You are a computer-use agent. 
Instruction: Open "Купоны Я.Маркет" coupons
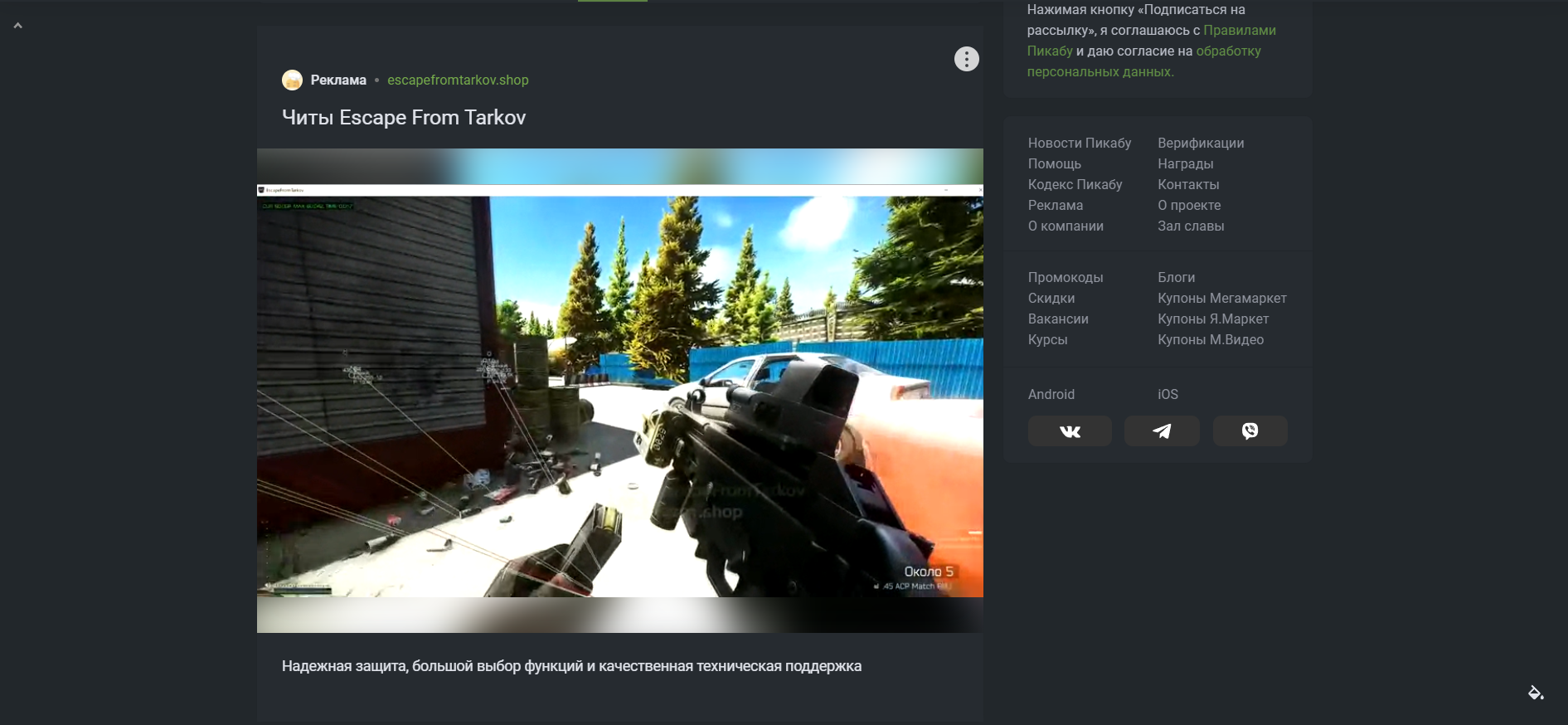(1213, 319)
